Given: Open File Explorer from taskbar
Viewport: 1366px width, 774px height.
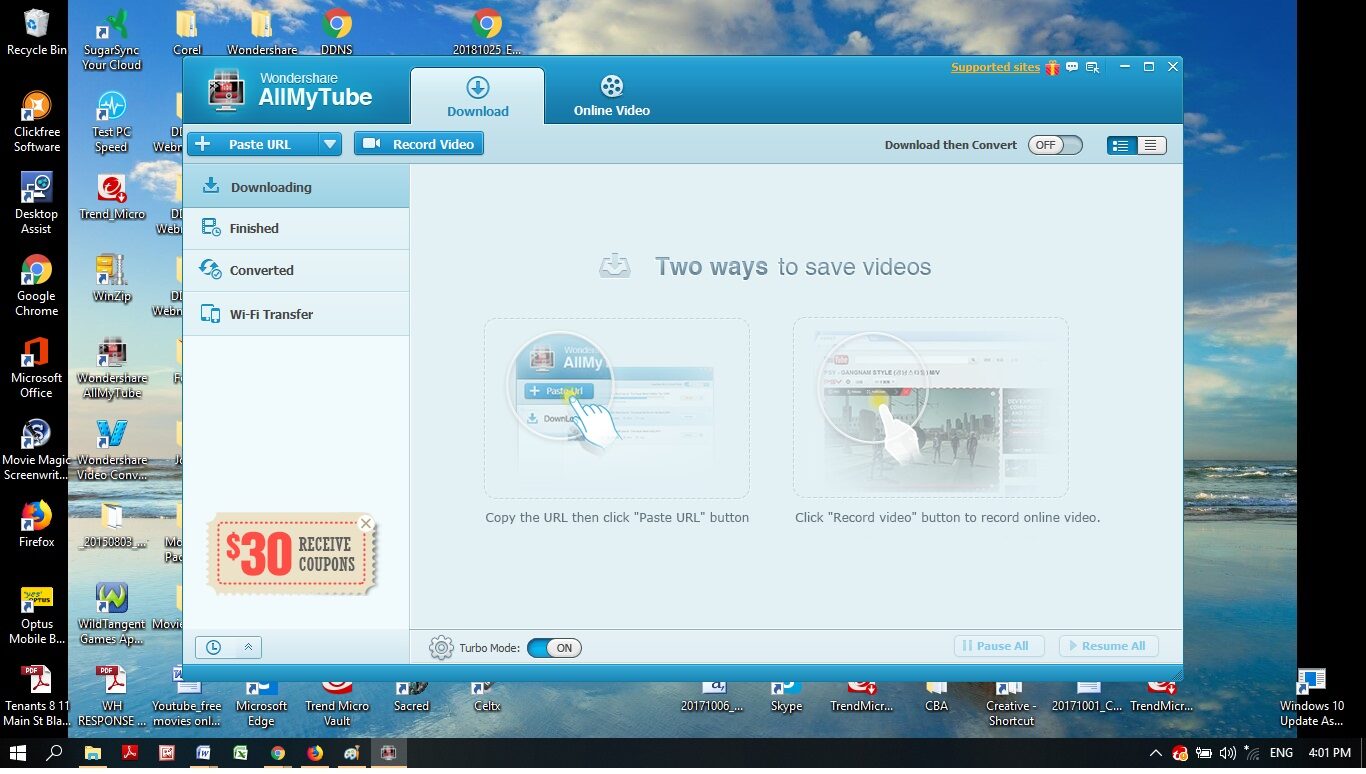Looking at the screenshot, I should pos(92,753).
